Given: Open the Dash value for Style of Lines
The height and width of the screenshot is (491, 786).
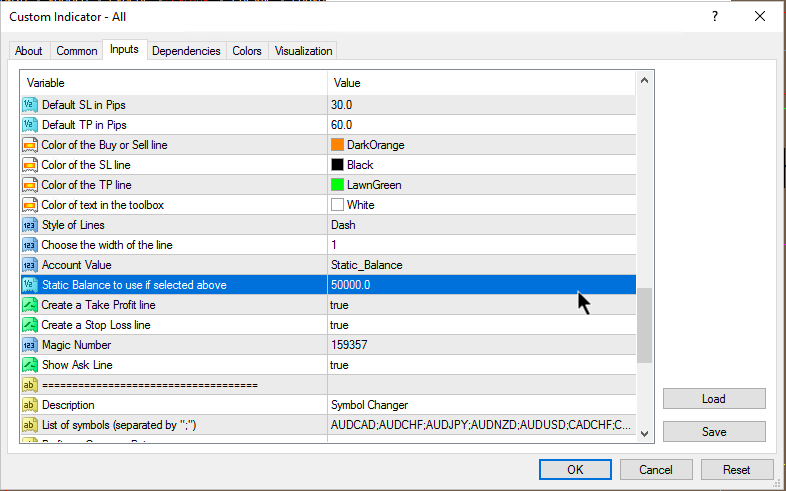Looking at the screenshot, I should pos(481,225).
